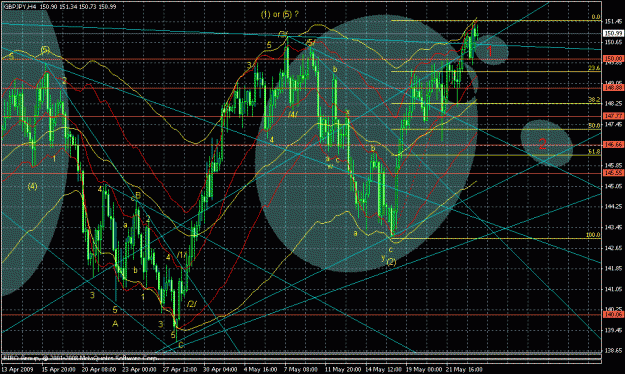Viewport: 625px width, 374px height.
Task: Click the Fibonacci 100.0 level label
Action: (593, 235)
